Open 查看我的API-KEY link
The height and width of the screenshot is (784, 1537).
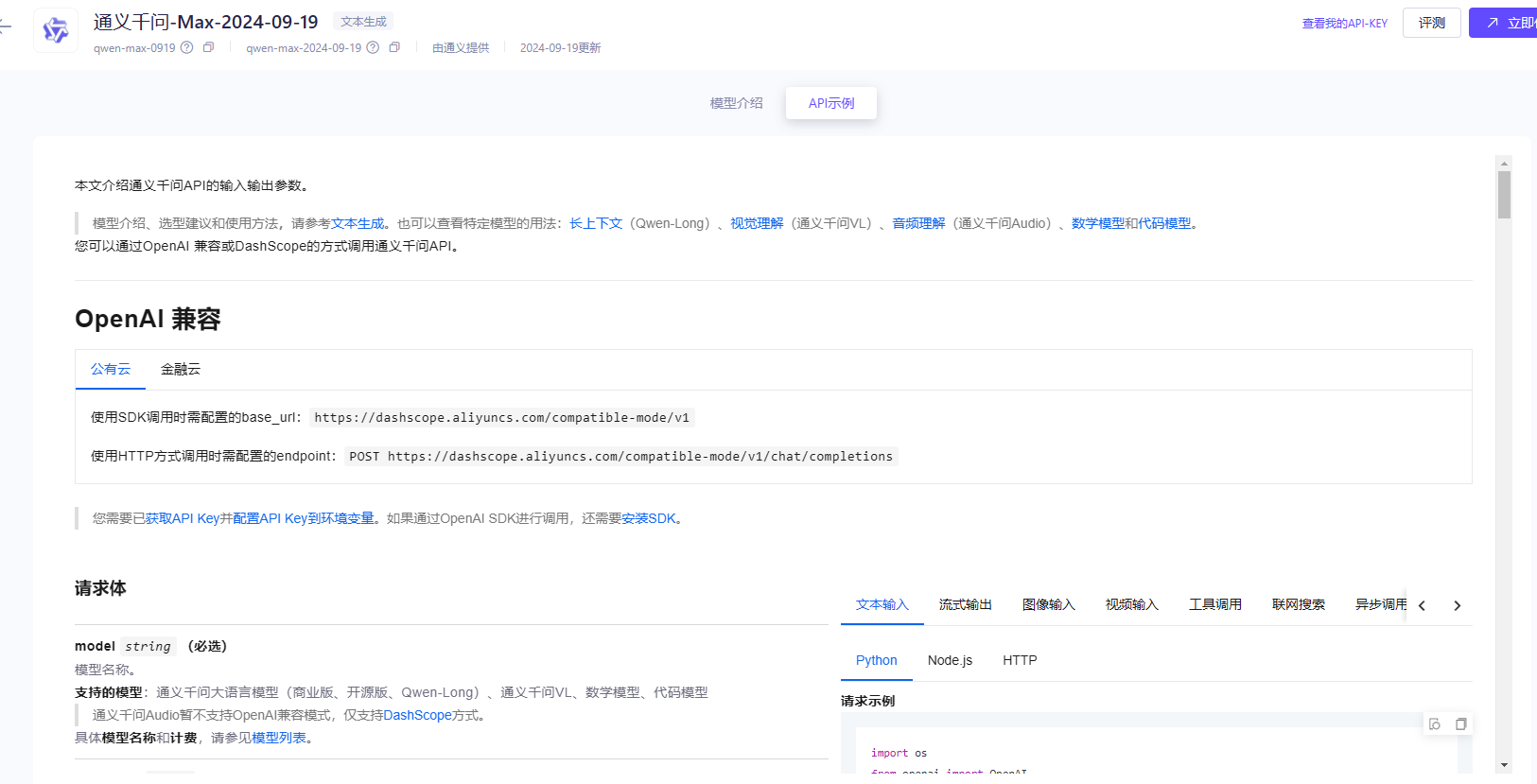coord(1344,24)
